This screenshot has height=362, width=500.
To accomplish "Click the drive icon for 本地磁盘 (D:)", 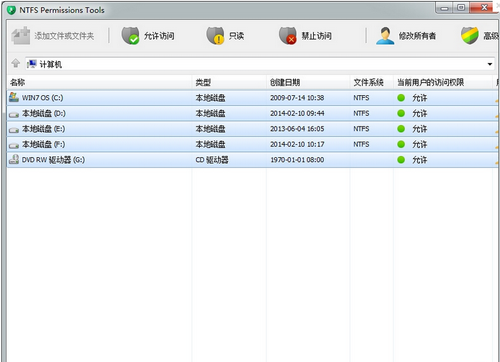I will pyautogui.click(x=14, y=114).
